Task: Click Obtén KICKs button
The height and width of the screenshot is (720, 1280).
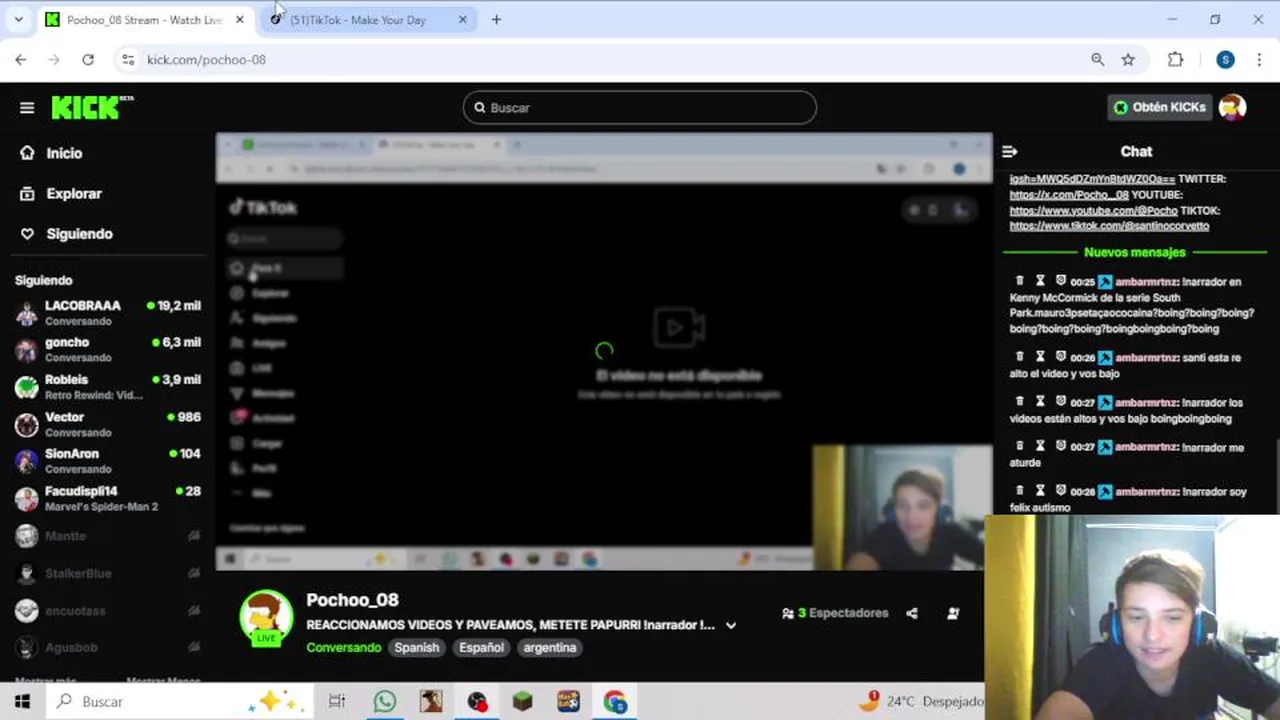Action: click(1160, 107)
